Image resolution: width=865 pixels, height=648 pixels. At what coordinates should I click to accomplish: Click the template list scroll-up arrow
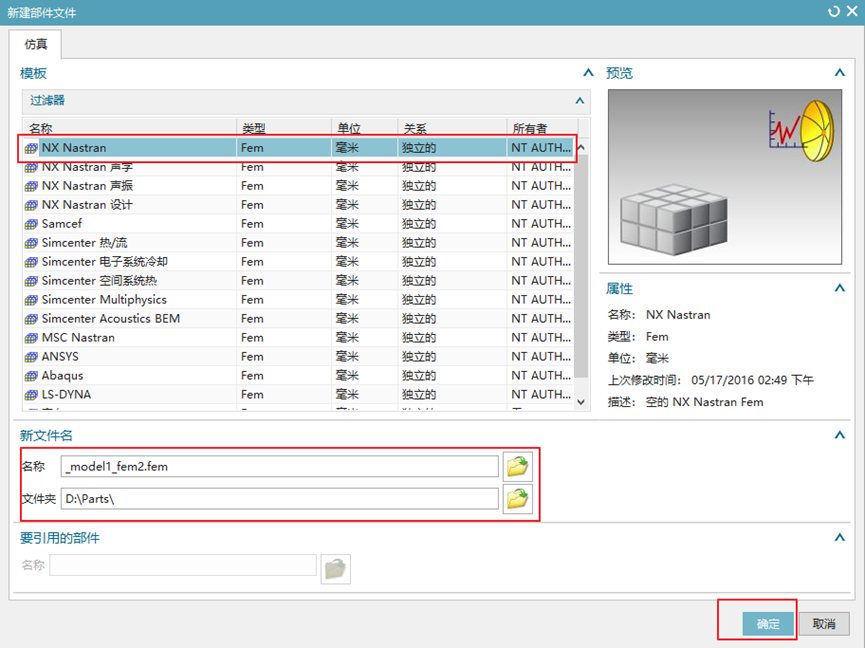pyautogui.click(x=581, y=148)
